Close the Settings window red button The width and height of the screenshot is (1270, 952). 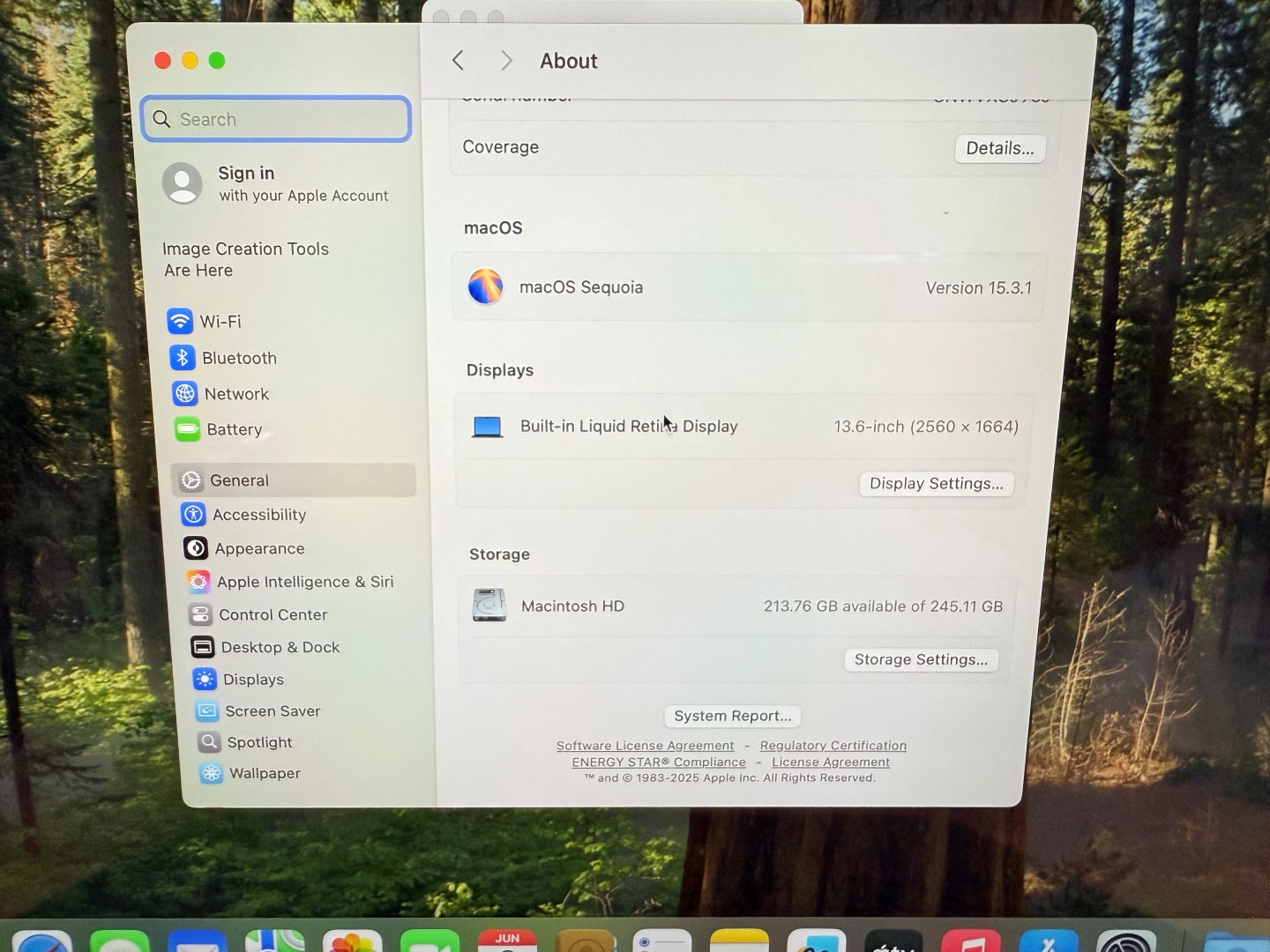(162, 60)
